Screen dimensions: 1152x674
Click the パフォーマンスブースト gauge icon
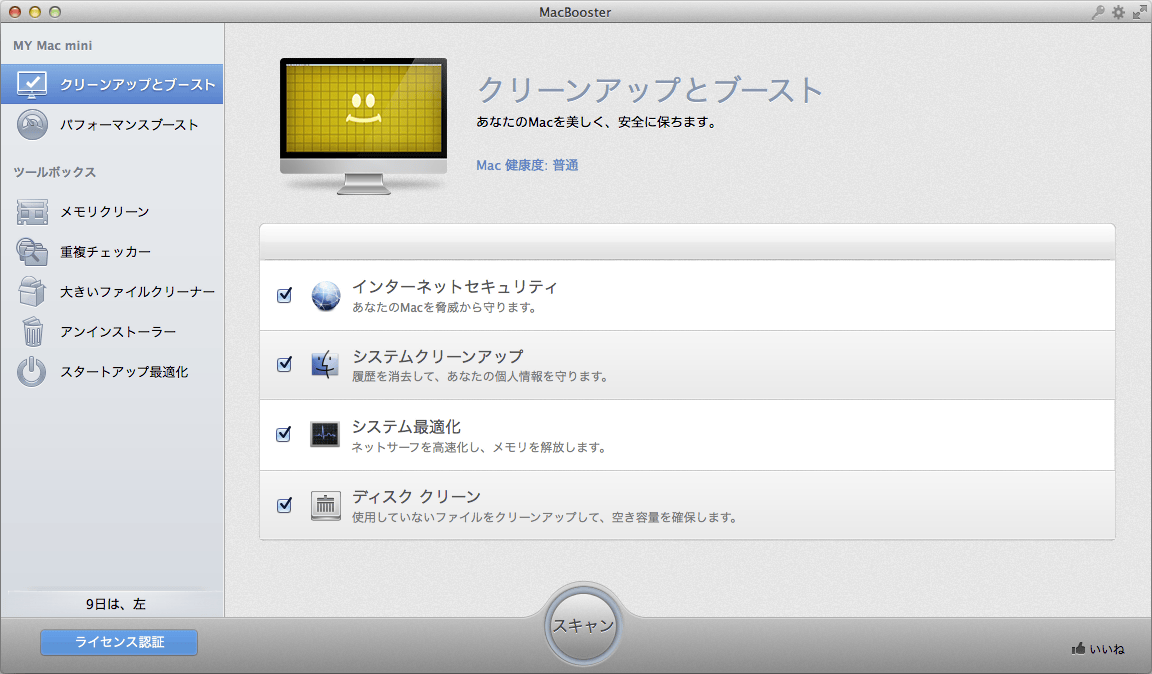click(x=32, y=124)
